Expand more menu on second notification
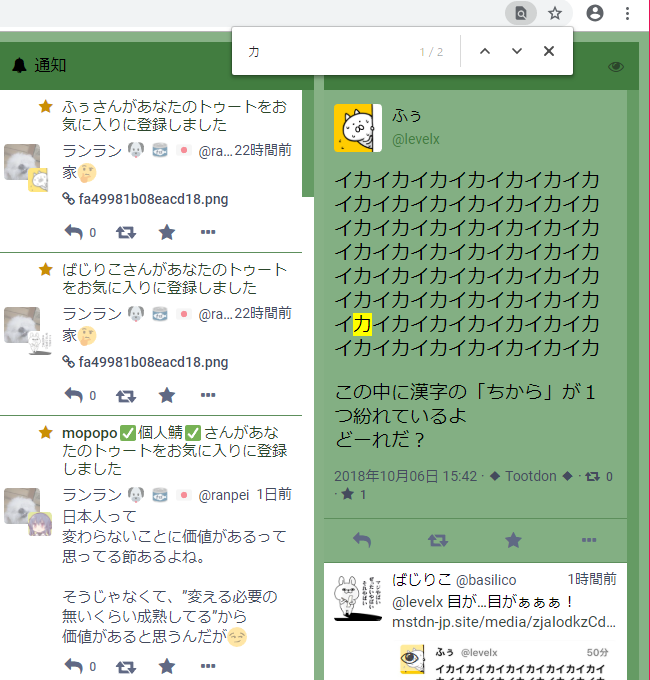 [x=208, y=395]
